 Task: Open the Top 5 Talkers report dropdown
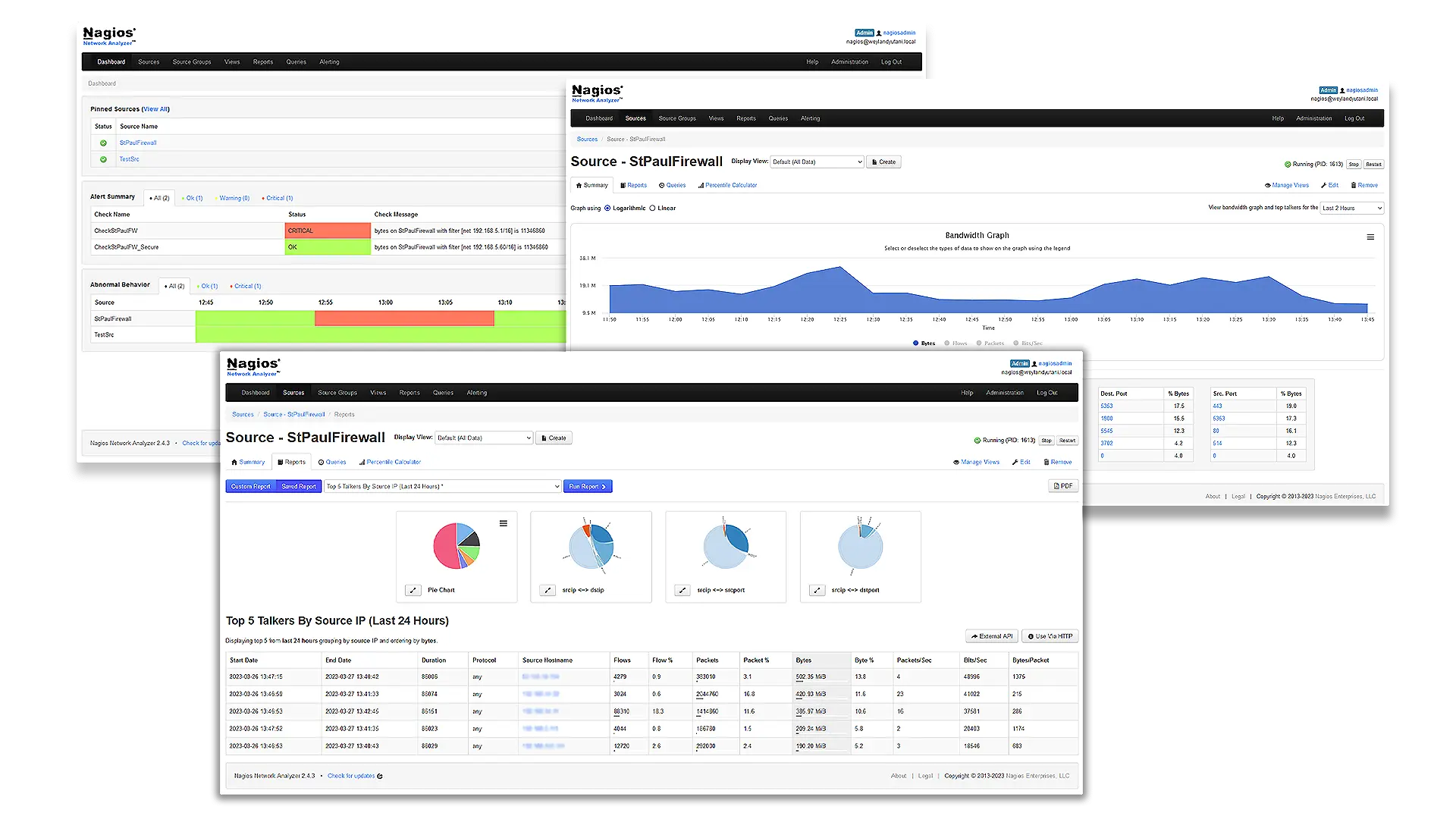[443, 486]
